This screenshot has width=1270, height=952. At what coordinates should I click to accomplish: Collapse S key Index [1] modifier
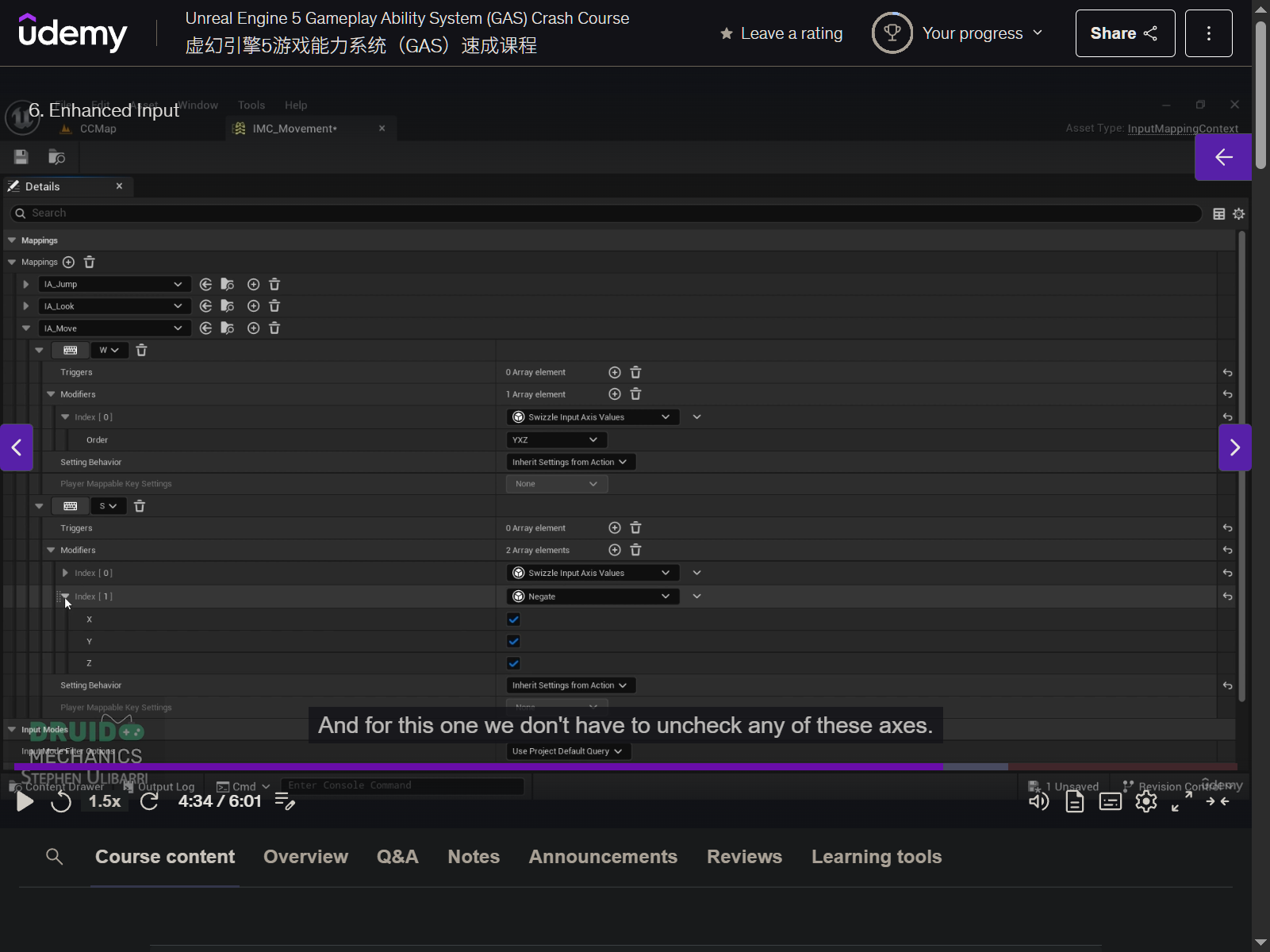point(65,597)
